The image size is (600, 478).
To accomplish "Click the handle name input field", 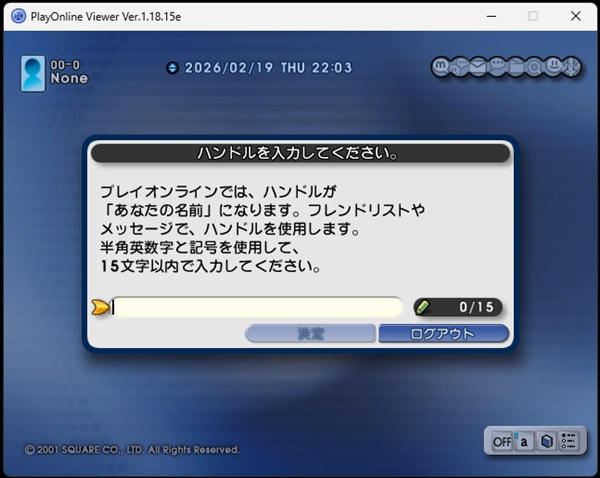I will 256,307.
